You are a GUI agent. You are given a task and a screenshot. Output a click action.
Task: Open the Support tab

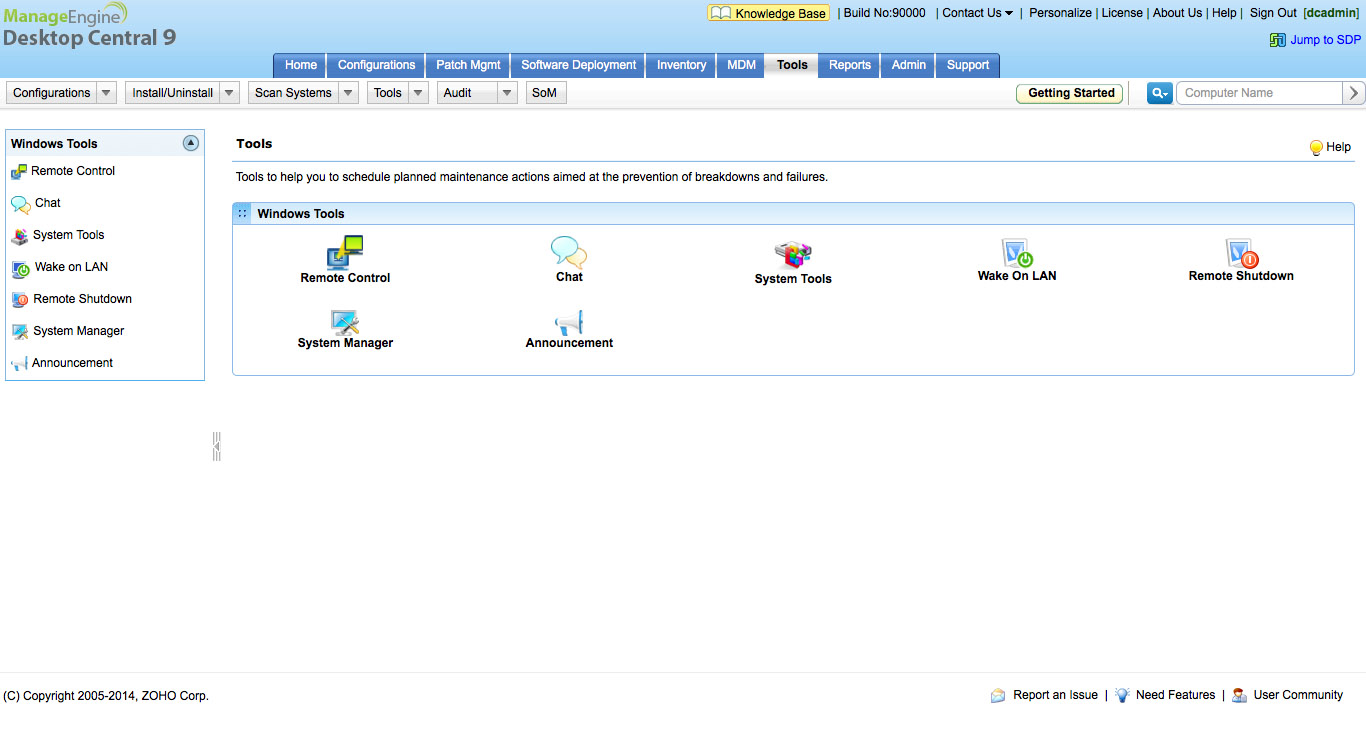[968, 65]
